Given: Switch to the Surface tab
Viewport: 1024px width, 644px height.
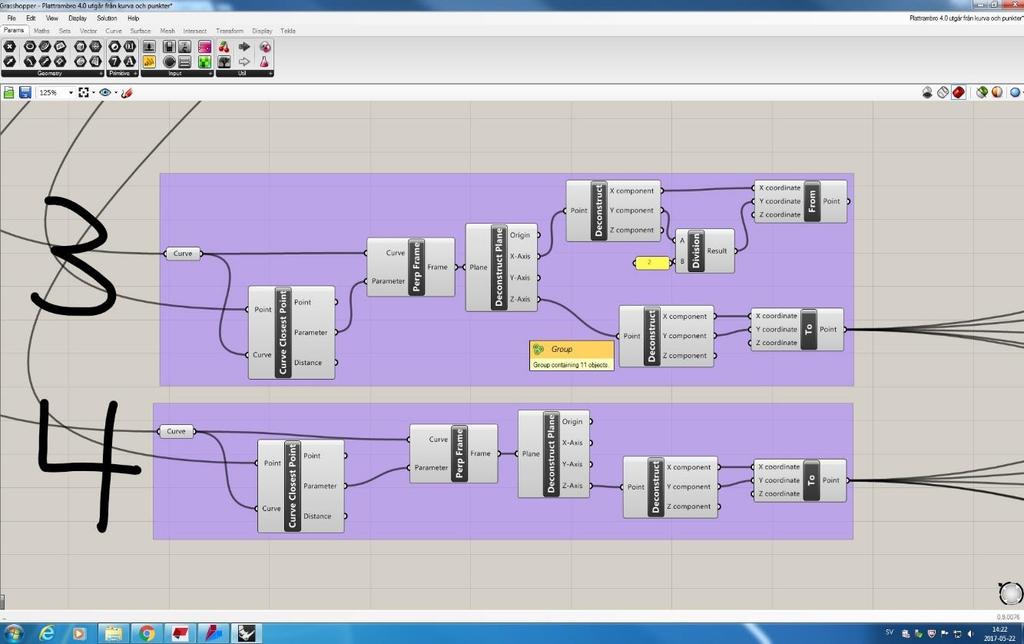Looking at the screenshot, I should pos(140,31).
